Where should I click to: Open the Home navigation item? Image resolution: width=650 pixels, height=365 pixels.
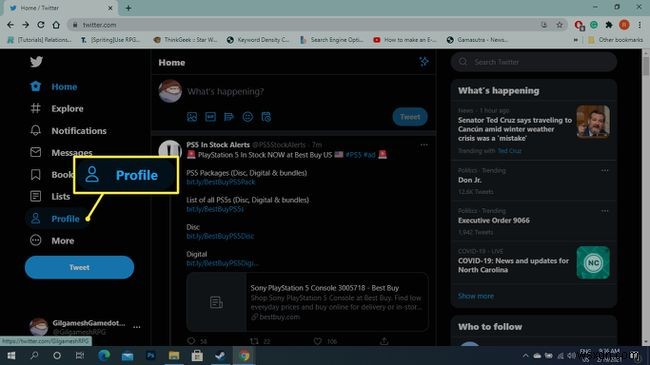[54, 86]
